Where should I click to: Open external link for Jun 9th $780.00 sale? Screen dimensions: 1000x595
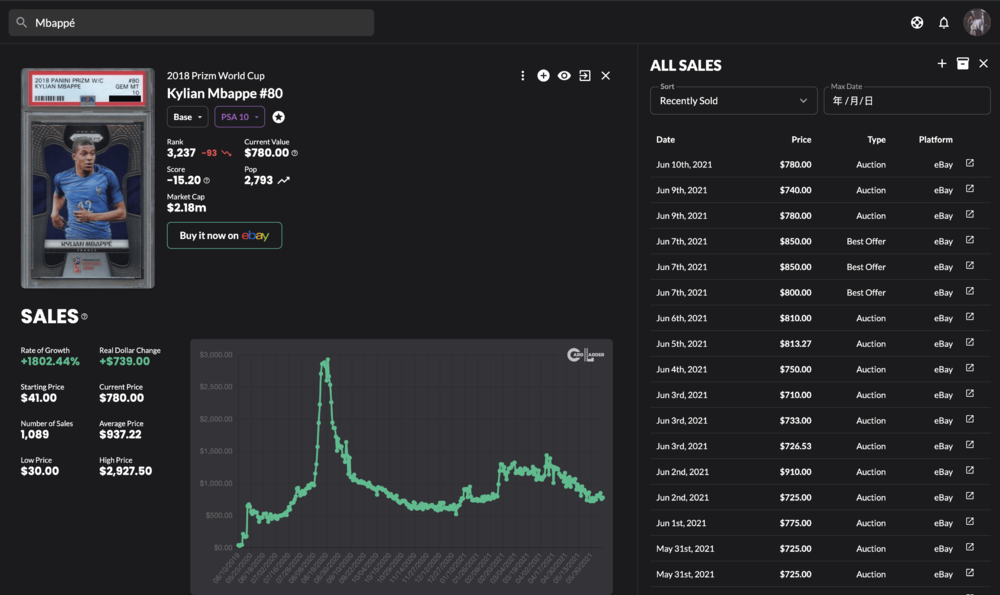click(969, 214)
